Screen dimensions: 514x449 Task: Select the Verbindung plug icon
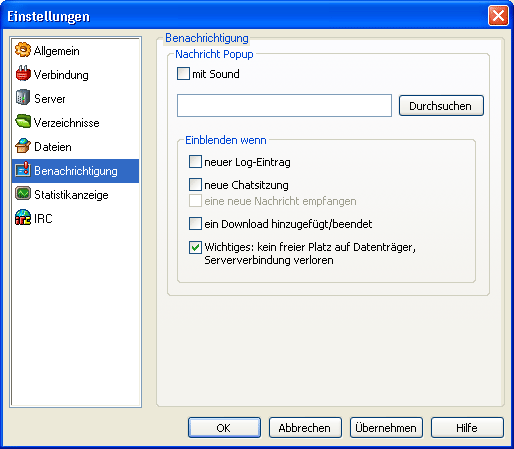click(x=23, y=74)
